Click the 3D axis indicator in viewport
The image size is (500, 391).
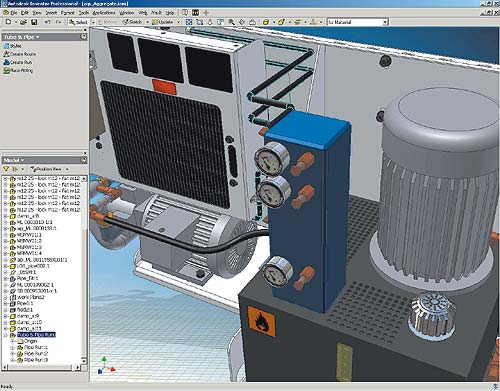click(x=106, y=365)
